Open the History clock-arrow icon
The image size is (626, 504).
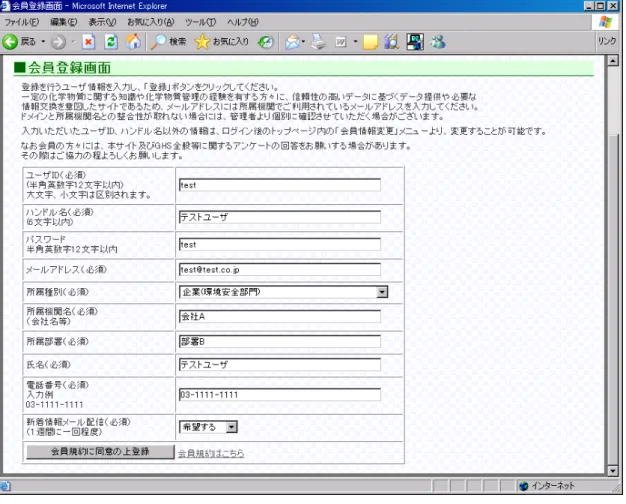[265, 42]
